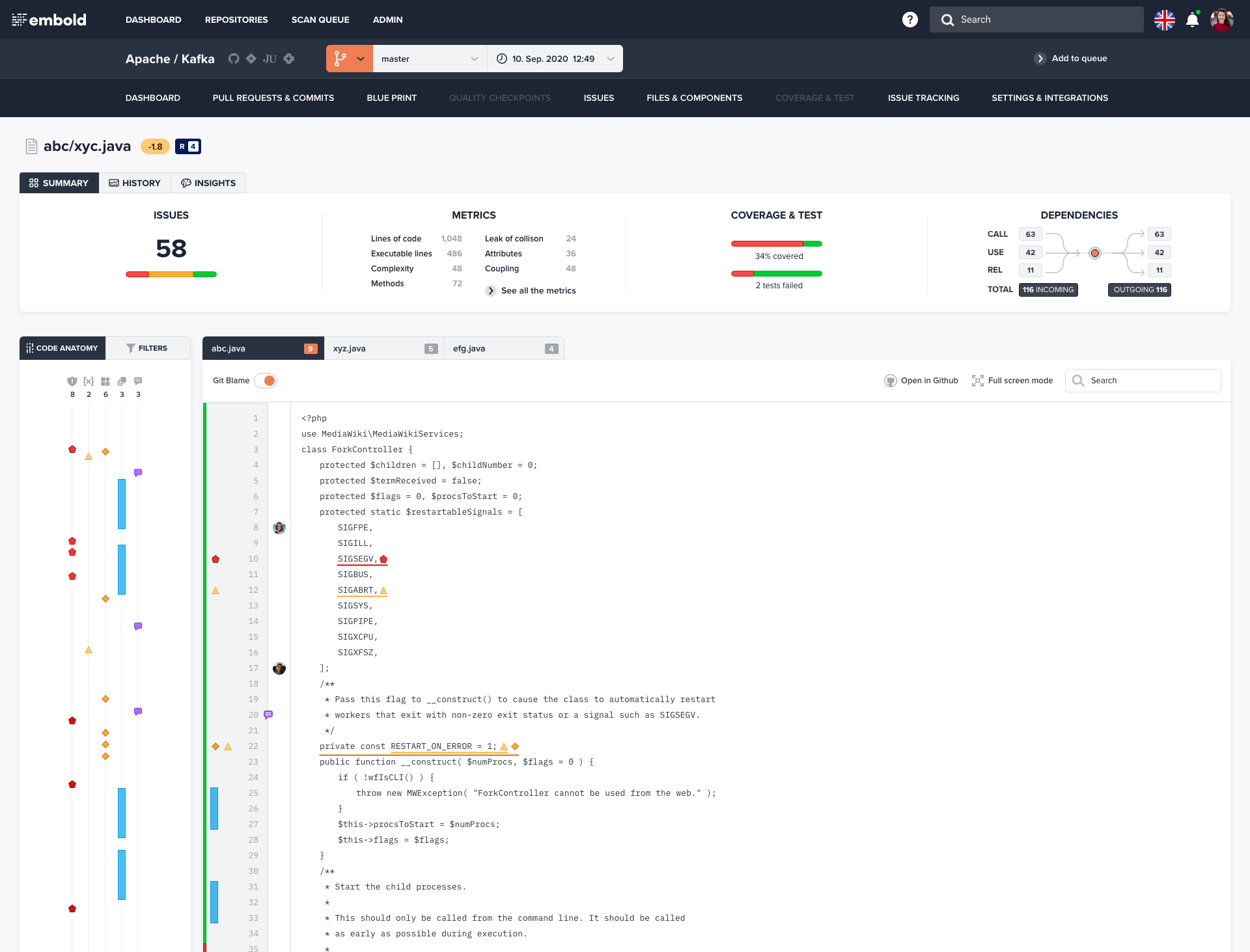The width and height of the screenshot is (1250, 952).
Task: Click the top-level DASHBOARD menu item
Action: pyautogui.click(x=154, y=20)
